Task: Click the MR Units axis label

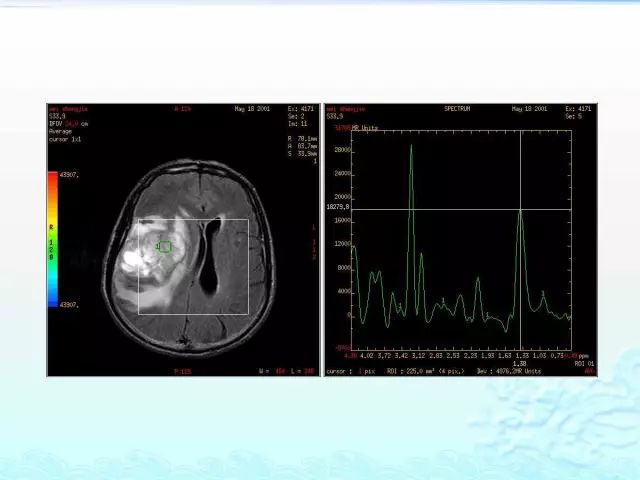Action: coord(365,128)
